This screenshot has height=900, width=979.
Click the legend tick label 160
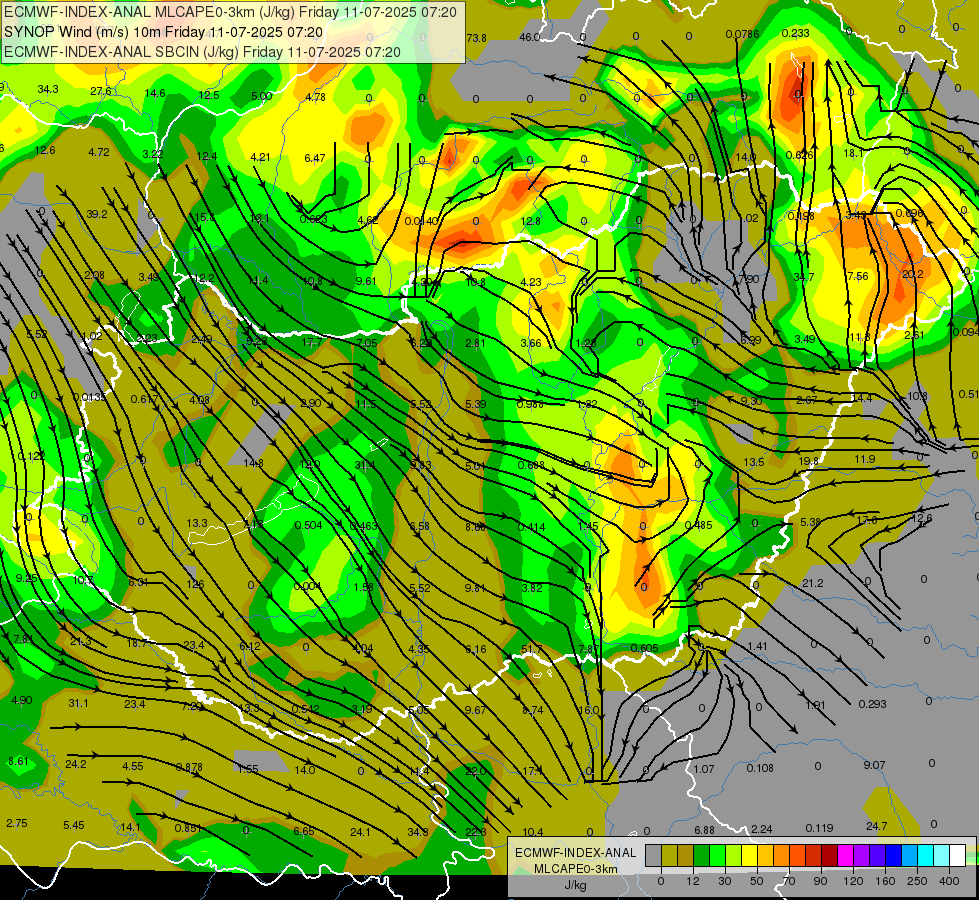coord(885,881)
